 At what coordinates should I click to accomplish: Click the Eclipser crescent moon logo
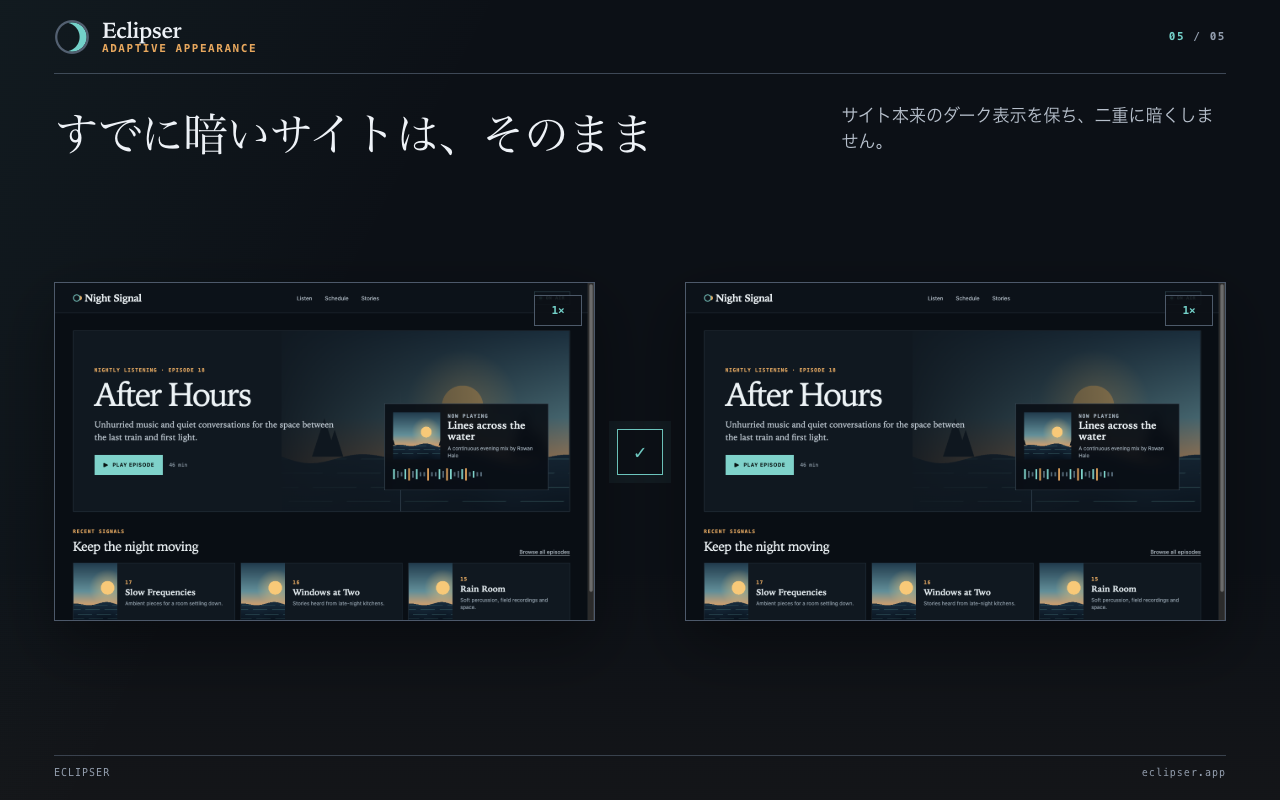click(x=72, y=37)
